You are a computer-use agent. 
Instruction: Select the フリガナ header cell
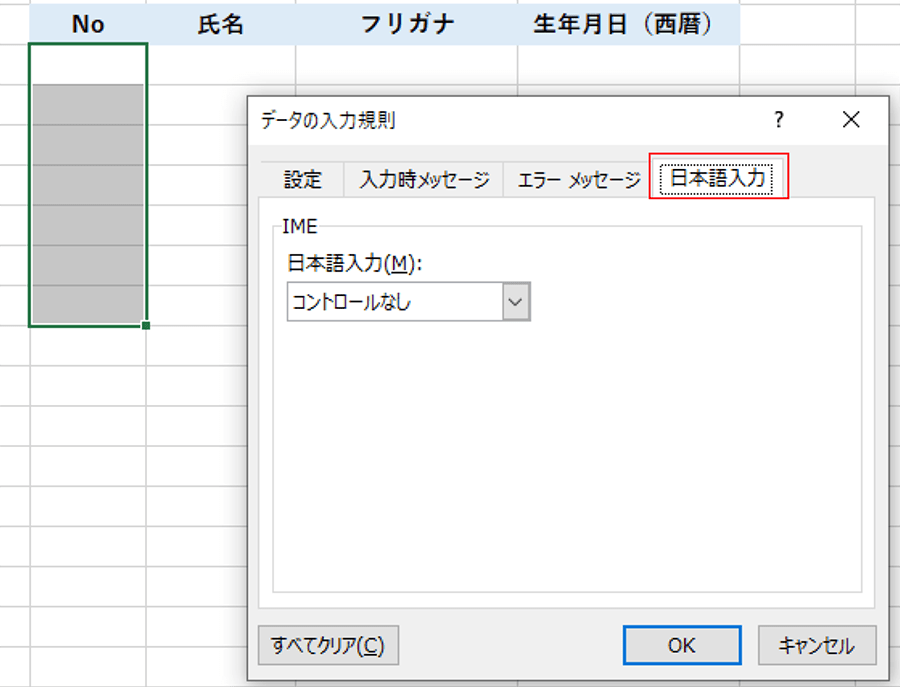[x=407, y=24]
